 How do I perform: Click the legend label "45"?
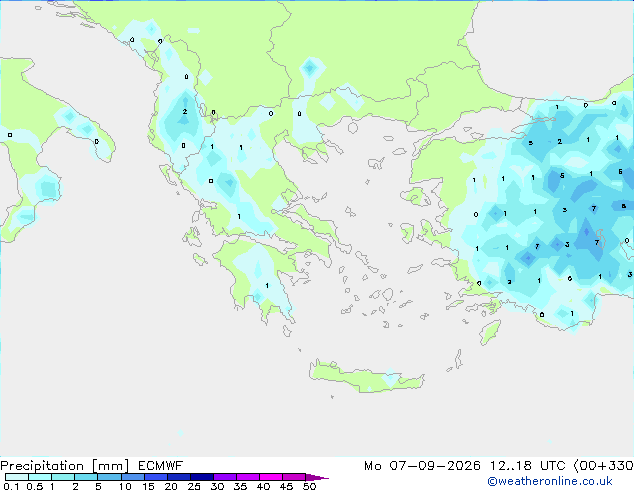coord(286,486)
